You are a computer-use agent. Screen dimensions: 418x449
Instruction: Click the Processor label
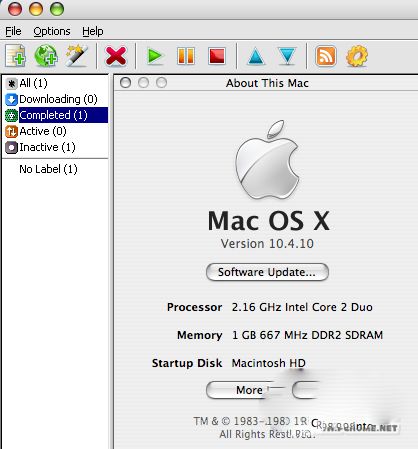click(194, 307)
